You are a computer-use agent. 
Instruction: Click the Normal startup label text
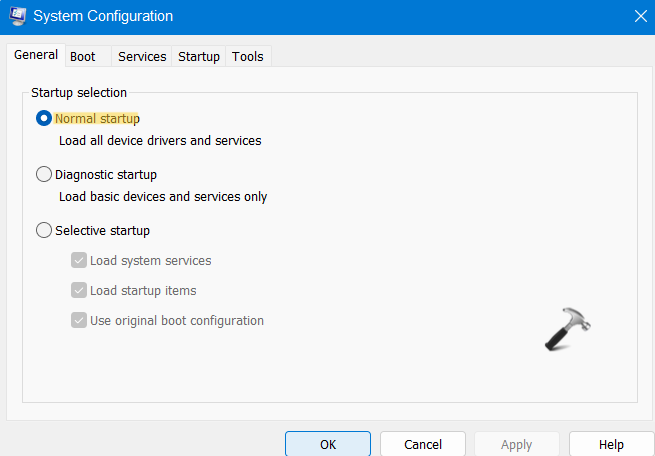coord(98,118)
